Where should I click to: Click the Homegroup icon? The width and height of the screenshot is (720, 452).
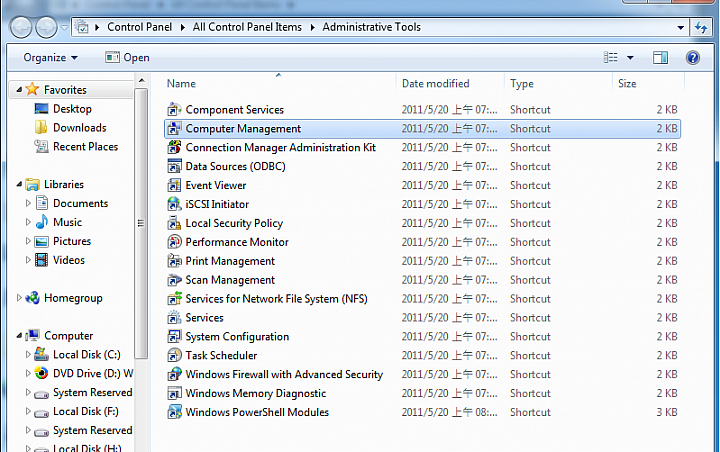click(32, 298)
